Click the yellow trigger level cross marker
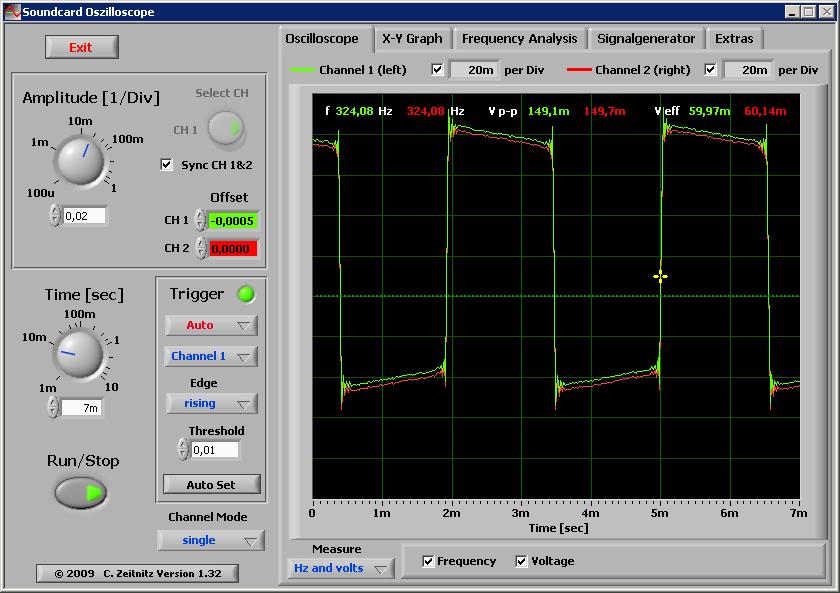Viewport: 840px width, 593px height. coord(660,276)
